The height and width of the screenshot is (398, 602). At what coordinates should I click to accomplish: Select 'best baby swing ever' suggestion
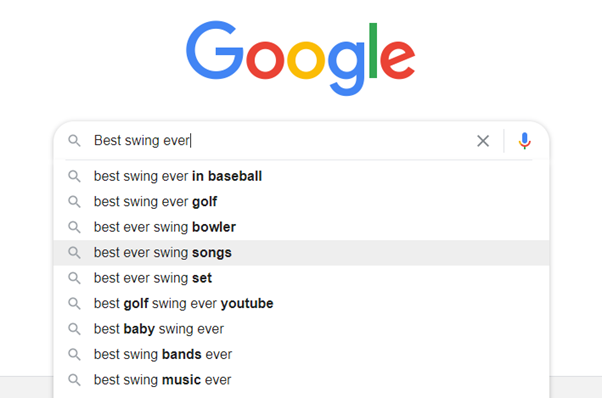pos(301,329)
